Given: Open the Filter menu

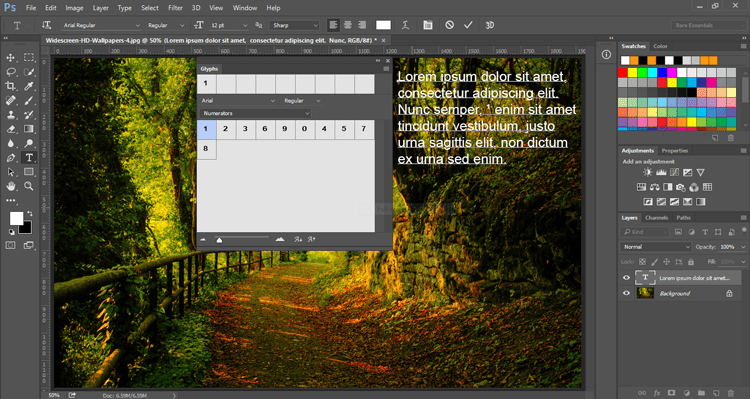Looking at the screenshot, I should (175, 8).
